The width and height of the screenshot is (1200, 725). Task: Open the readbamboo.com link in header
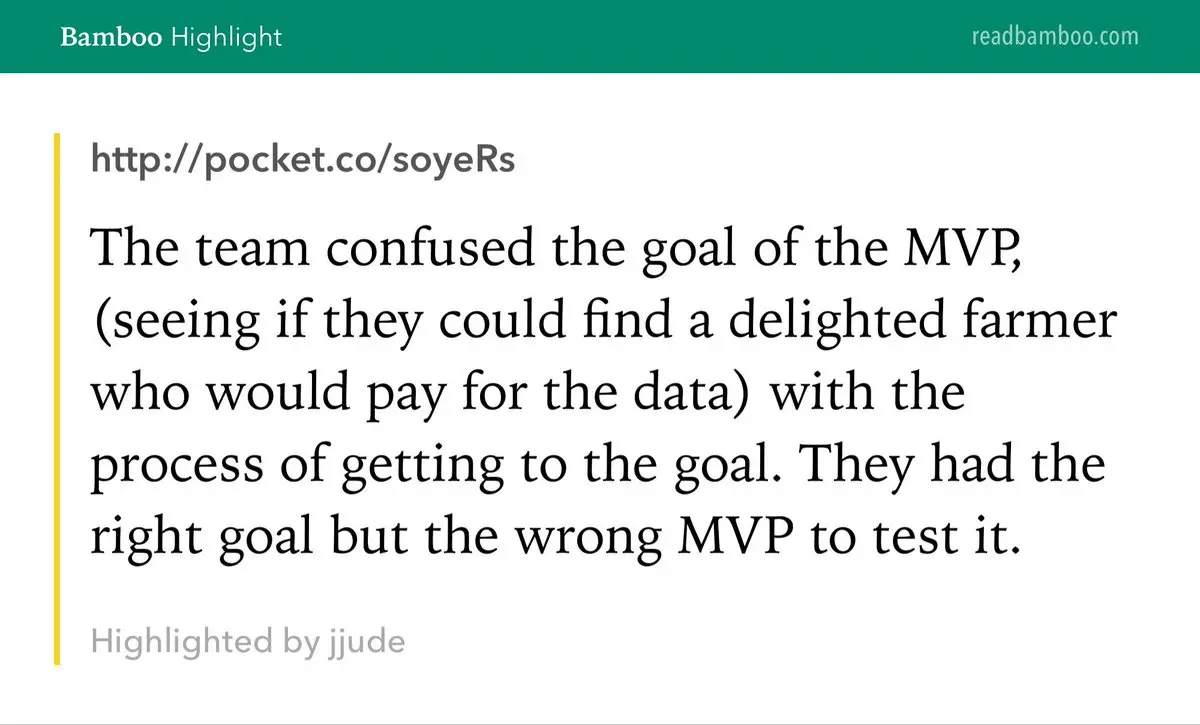click(1055, 37)
